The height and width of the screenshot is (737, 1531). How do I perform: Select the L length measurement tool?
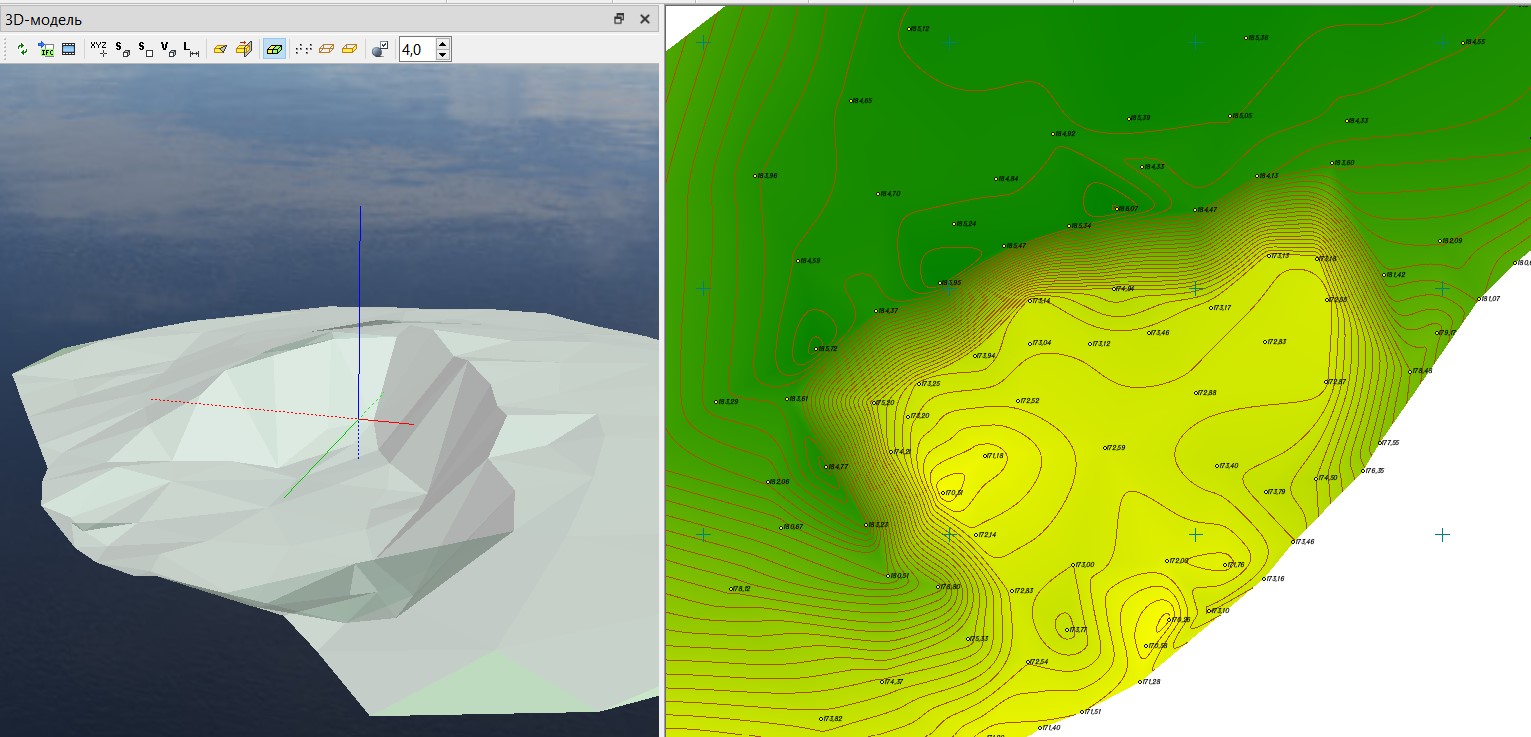(x=192, y=49)
